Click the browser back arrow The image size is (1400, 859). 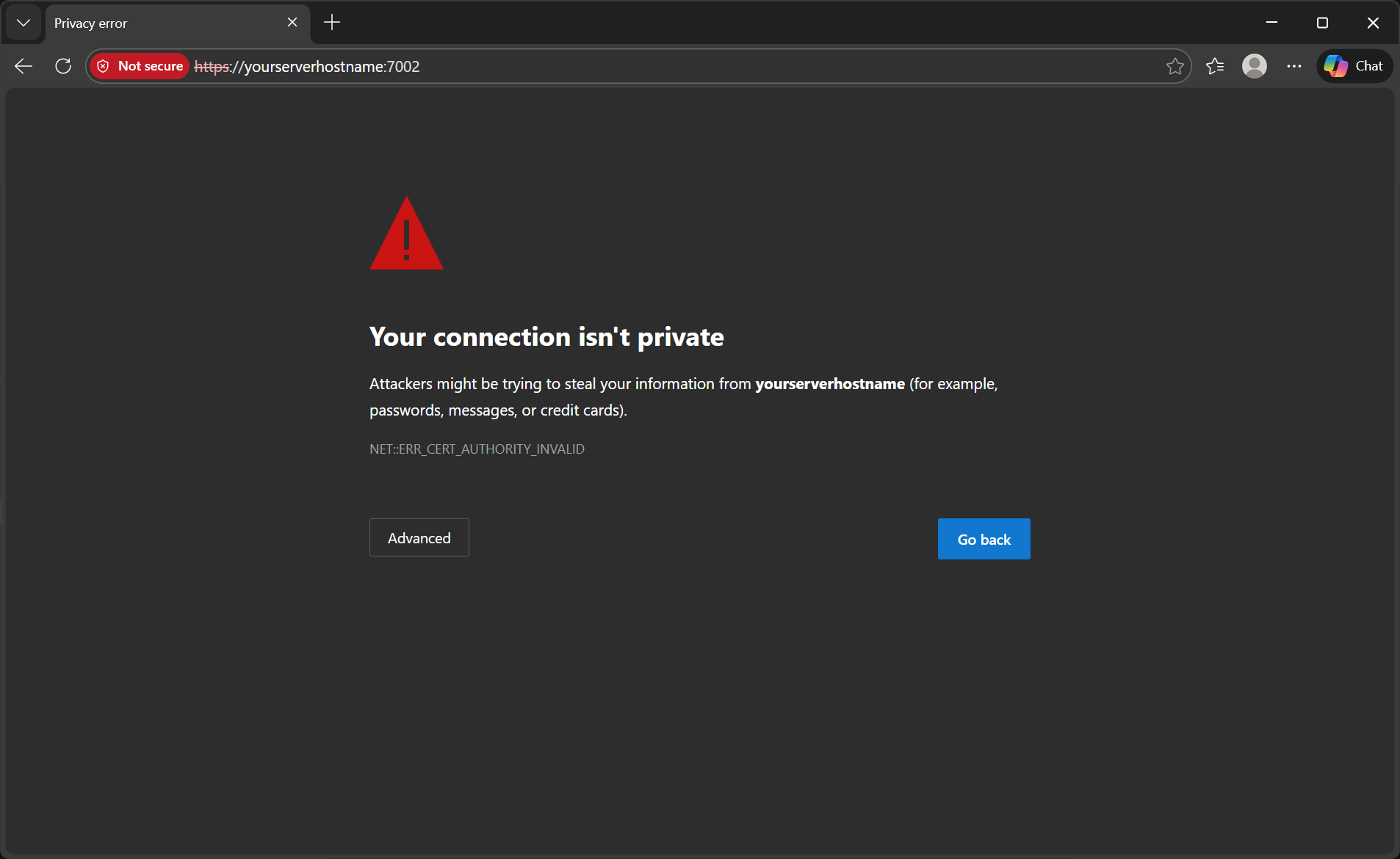coord(24,66)
